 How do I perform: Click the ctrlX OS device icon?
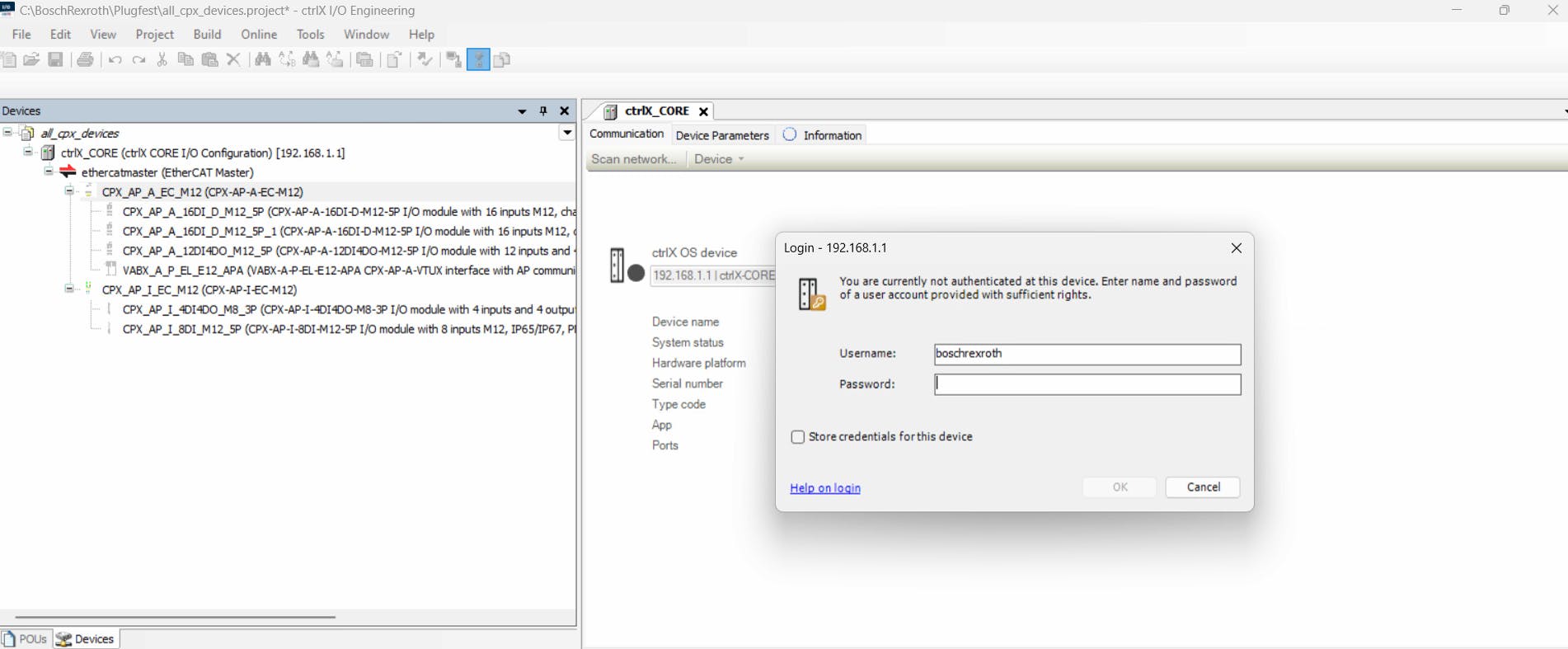627,266
